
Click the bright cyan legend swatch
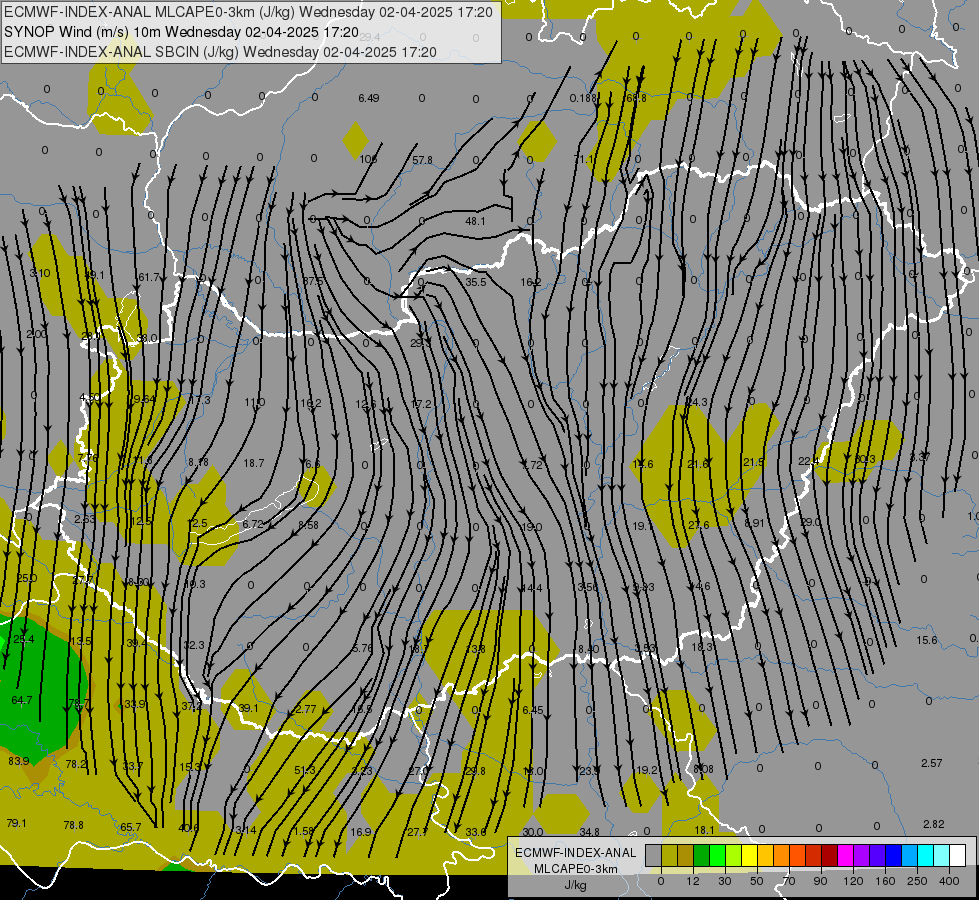coord(926,856)
